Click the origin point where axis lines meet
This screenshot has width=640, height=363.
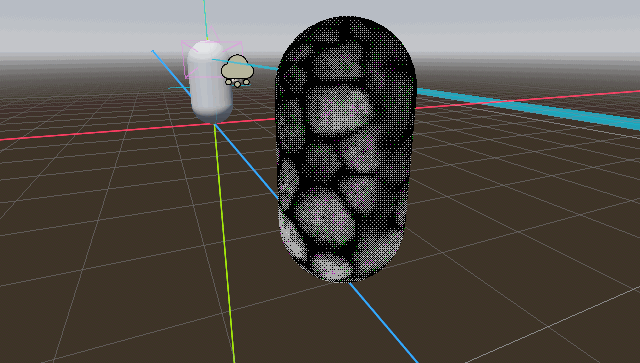tap(215, 124)
